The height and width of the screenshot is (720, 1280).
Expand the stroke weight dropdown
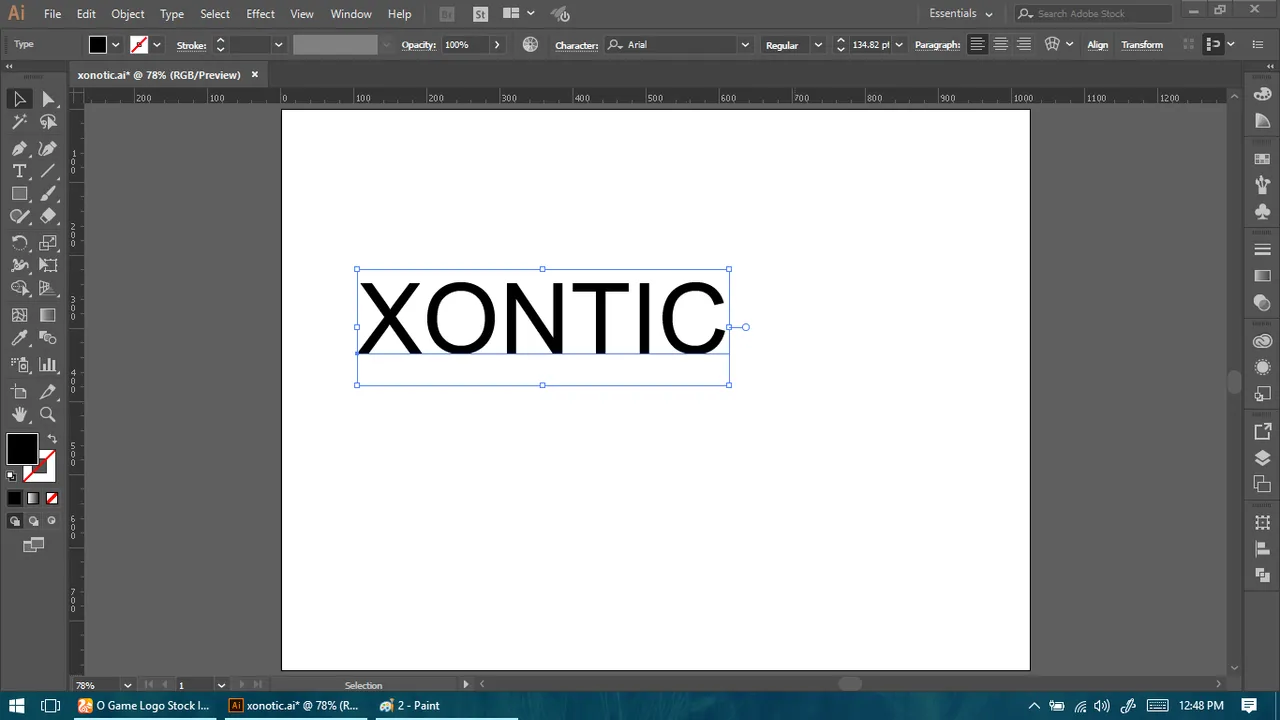click(278, 45)
